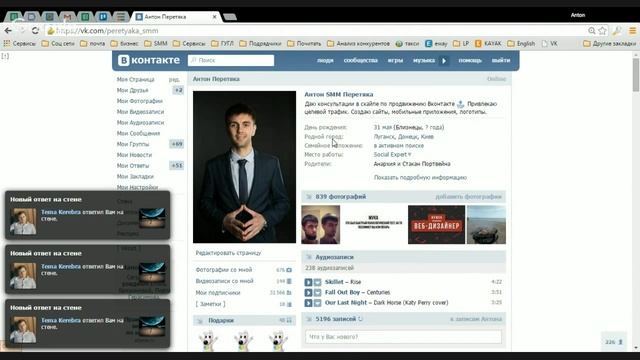This screenshot has width=640, height=360.
Task: Open the Сервисы apps bookmark
Action: [20, 43]
